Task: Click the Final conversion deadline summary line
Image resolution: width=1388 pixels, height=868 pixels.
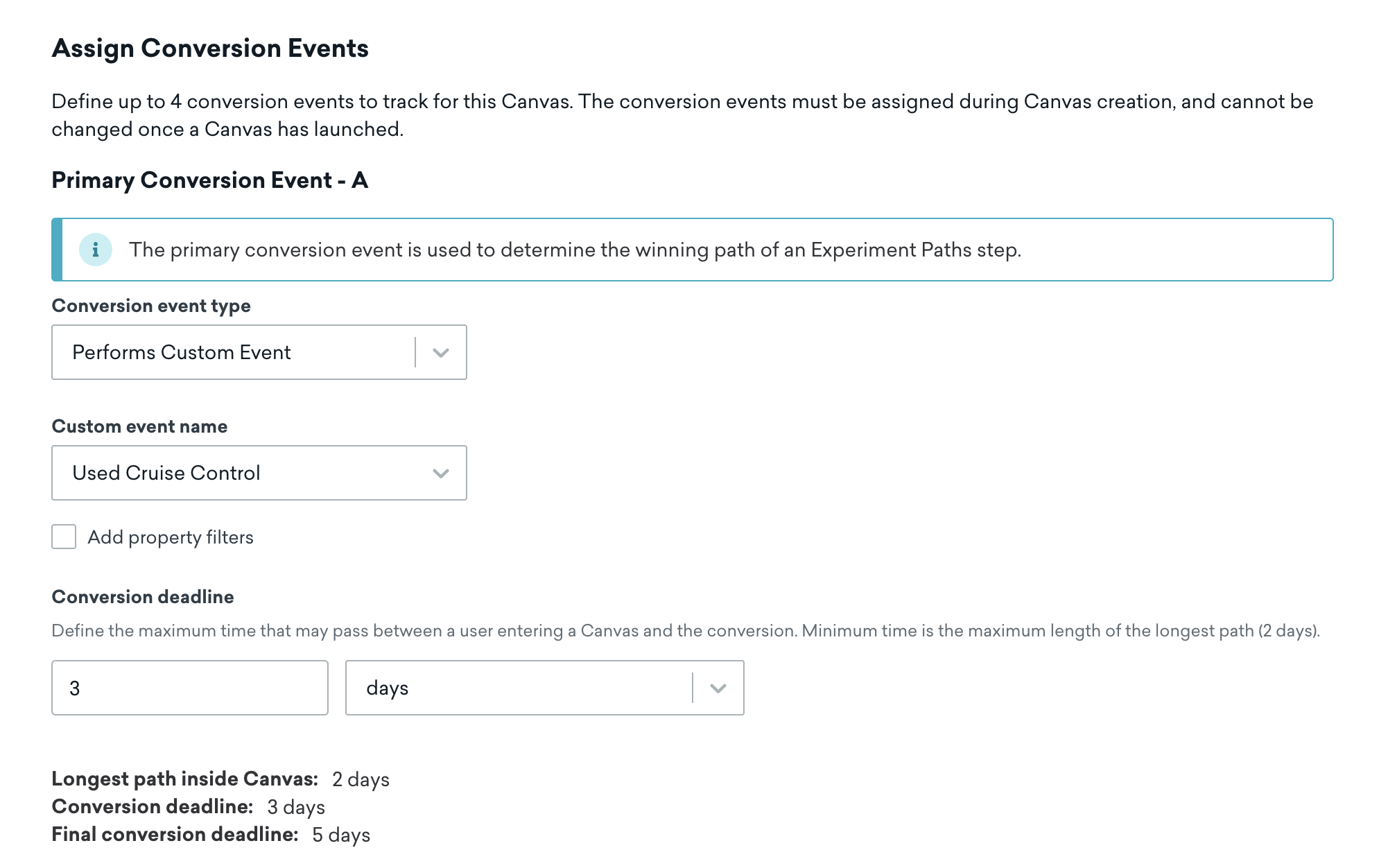Action: 211,835
